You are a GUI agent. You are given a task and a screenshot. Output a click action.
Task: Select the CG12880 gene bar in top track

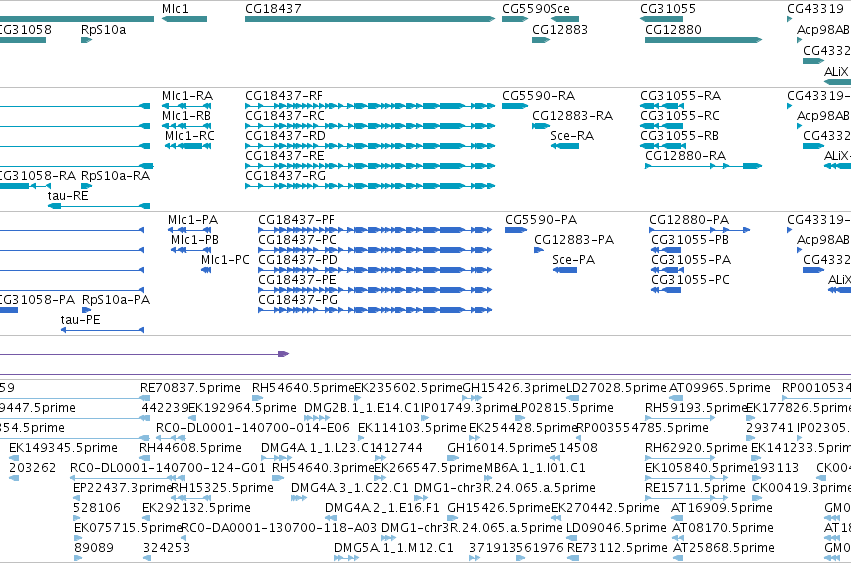click(703, 40)
